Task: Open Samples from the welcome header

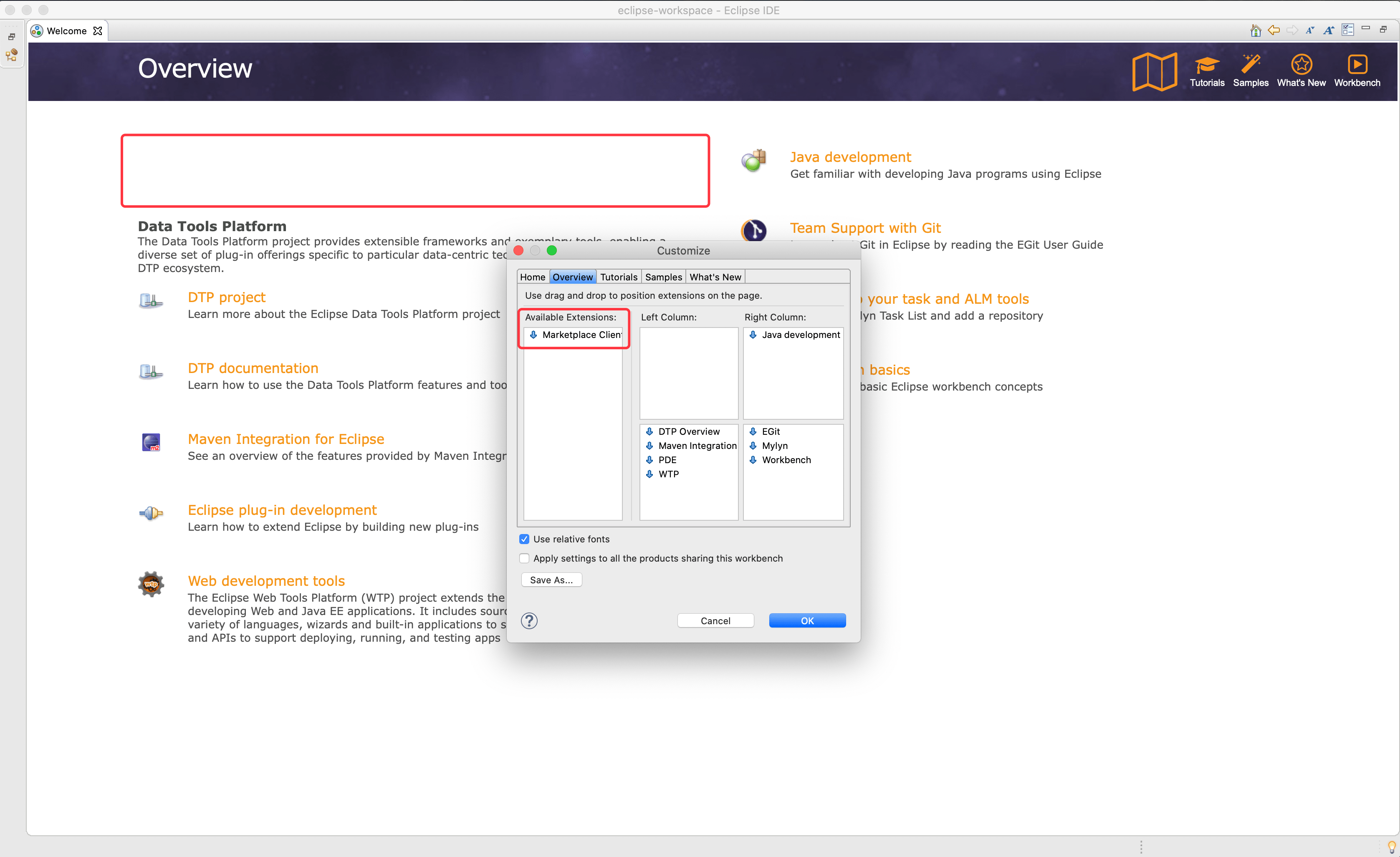Action: coord(1251,72)
